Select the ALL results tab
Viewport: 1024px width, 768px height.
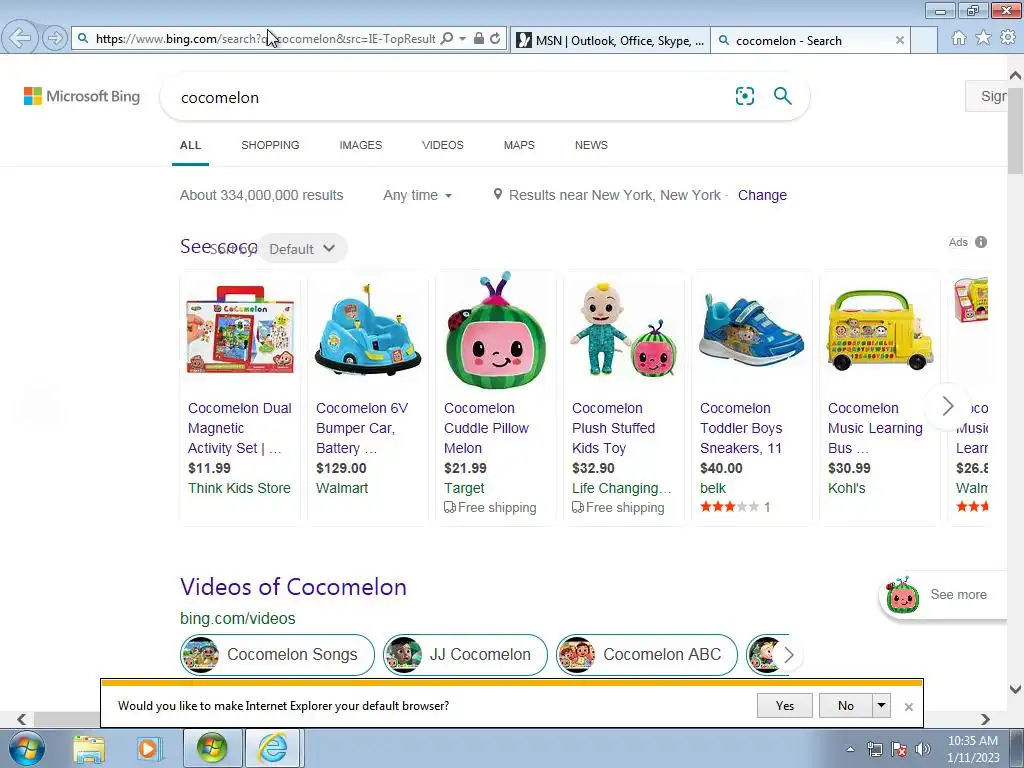[191, 145]
